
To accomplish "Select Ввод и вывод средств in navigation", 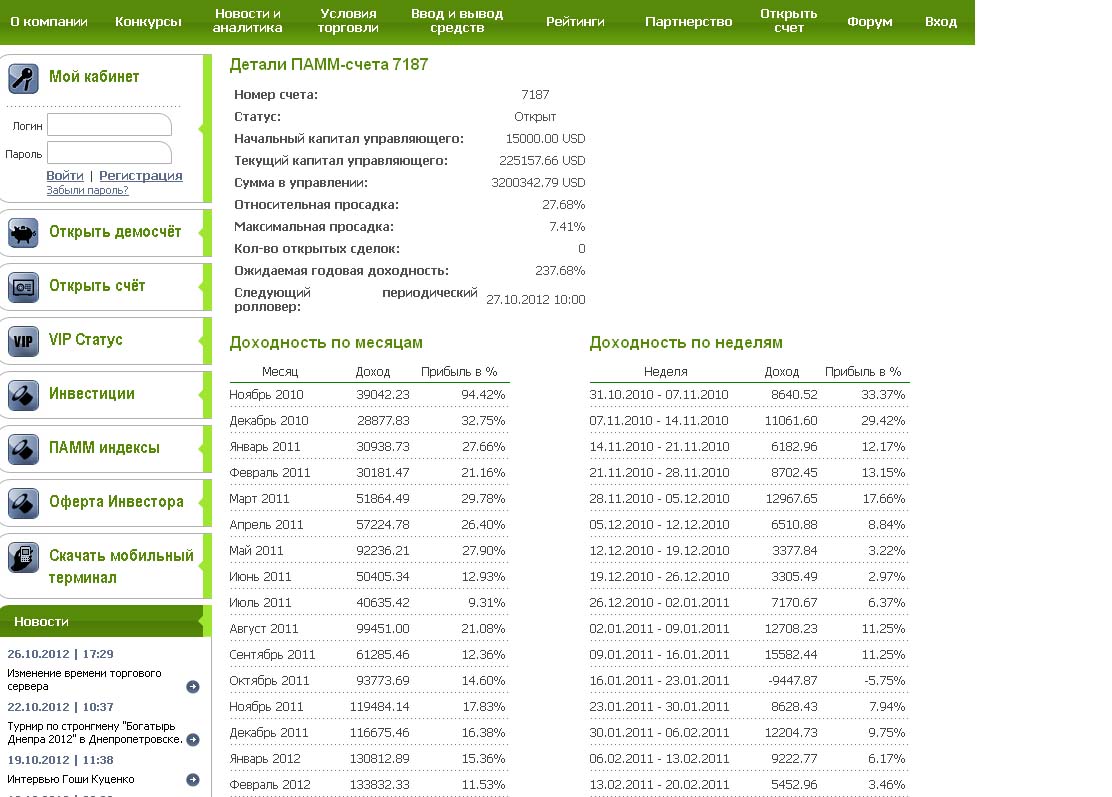I will (x=457, y=21).
